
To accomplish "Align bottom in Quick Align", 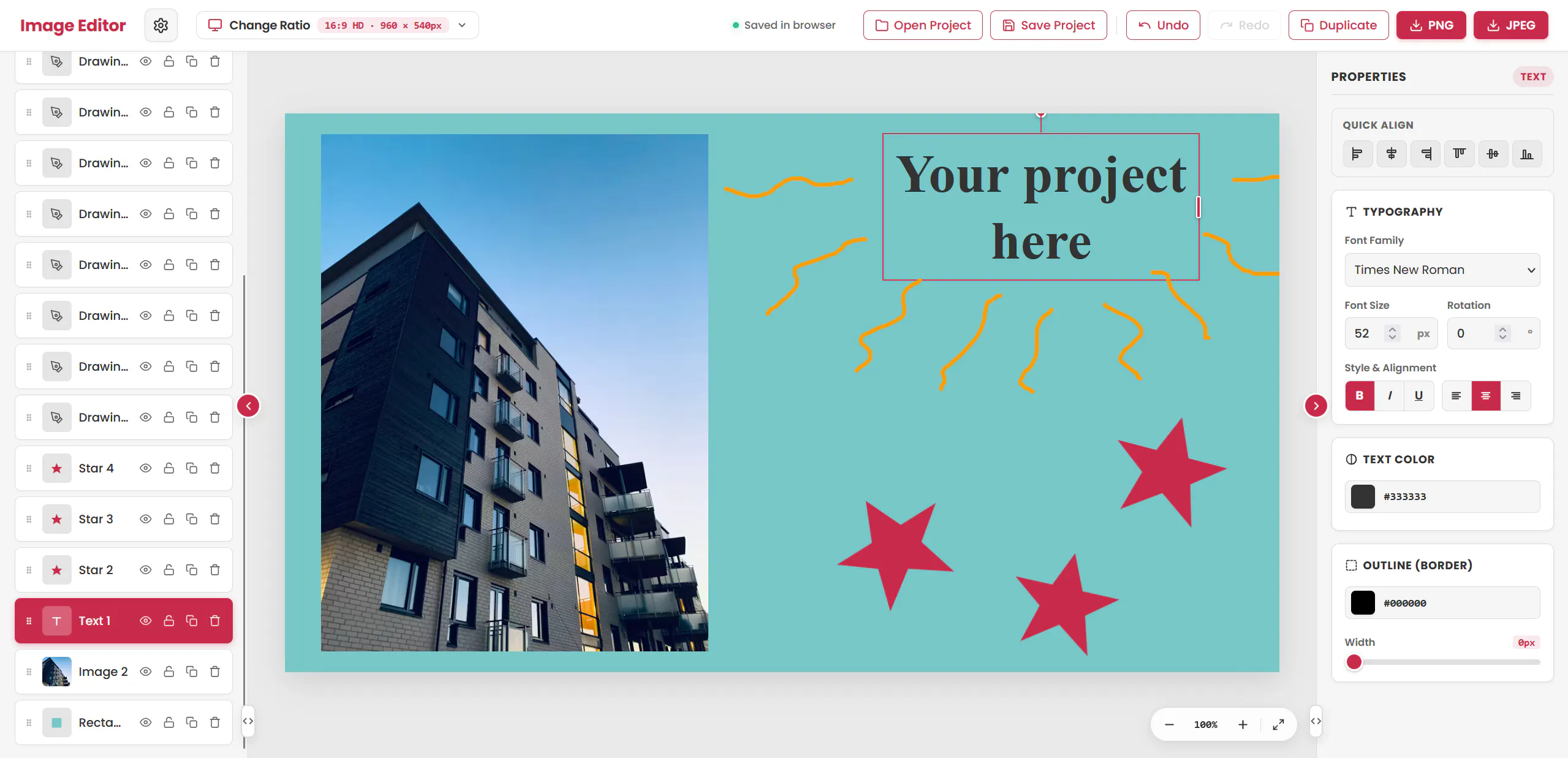I will [x=1527, y=154].
